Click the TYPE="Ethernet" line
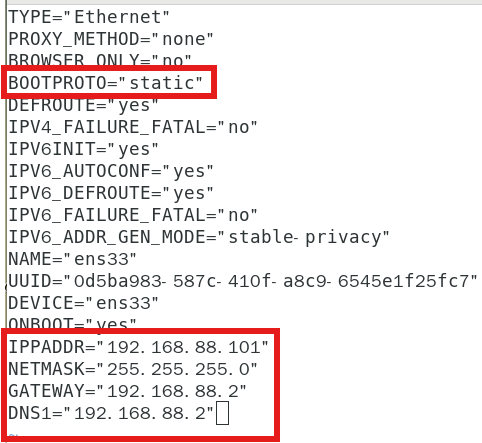Image resolution: width=482 pixels, height=443 pixels. point(89,17)
